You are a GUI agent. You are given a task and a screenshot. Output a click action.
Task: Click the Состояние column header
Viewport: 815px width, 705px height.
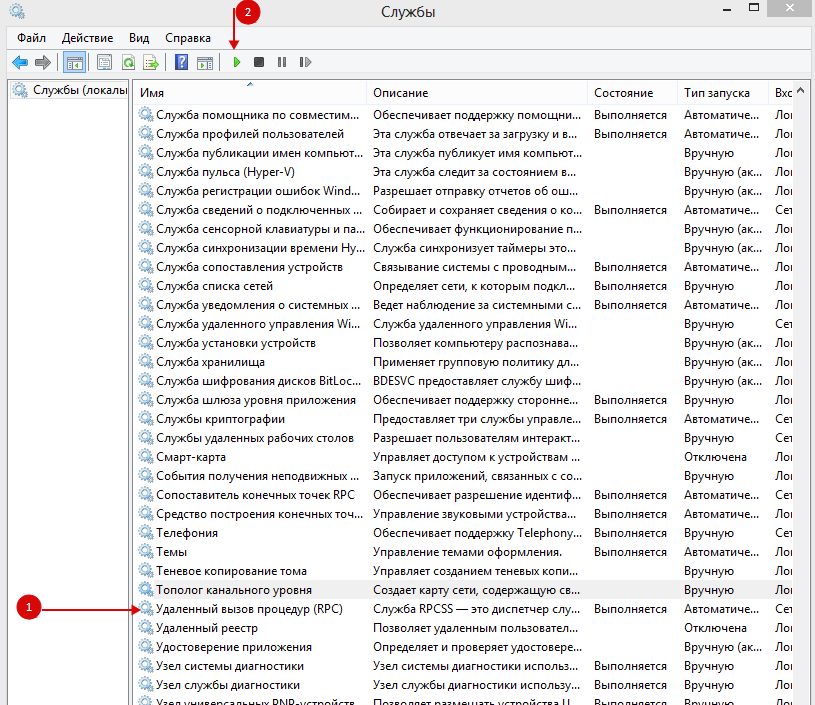(x=623, y=92)
